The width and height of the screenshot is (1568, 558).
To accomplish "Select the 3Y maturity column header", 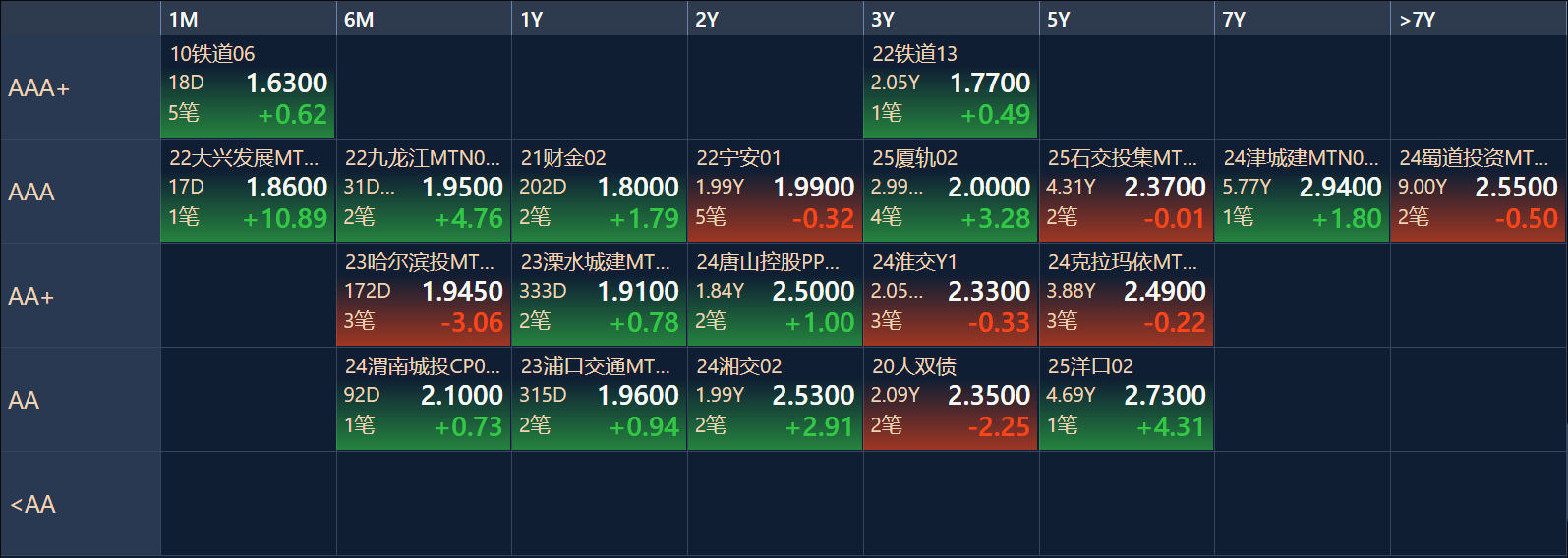I will 950,19.
